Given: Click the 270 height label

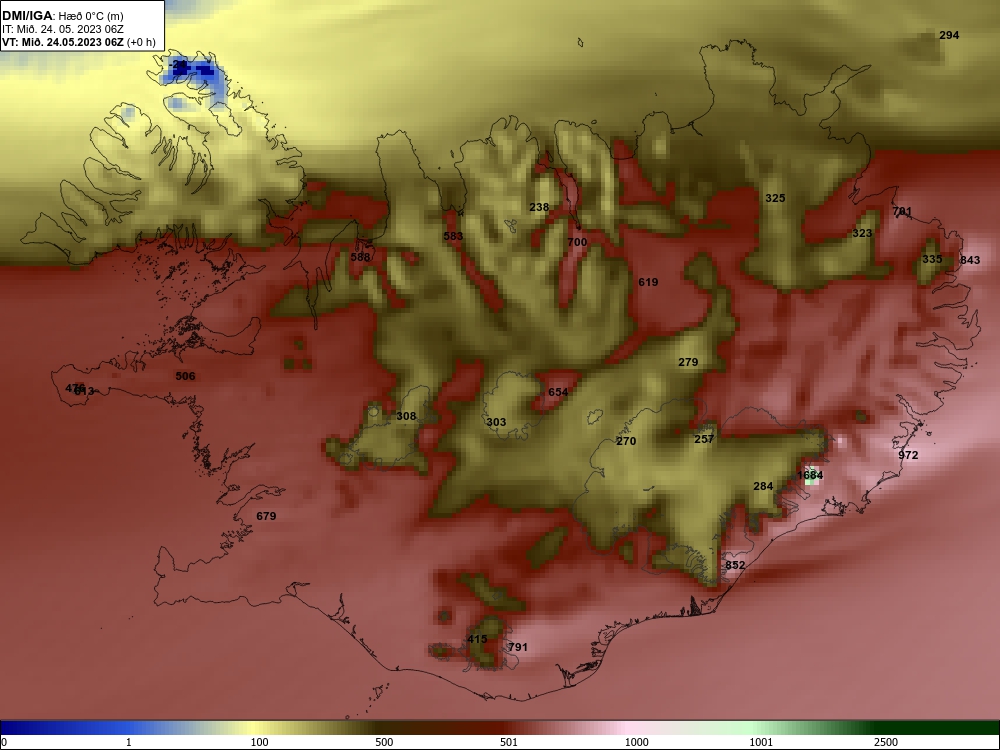Looking at the screenshot, I should (x=626, y=441).
